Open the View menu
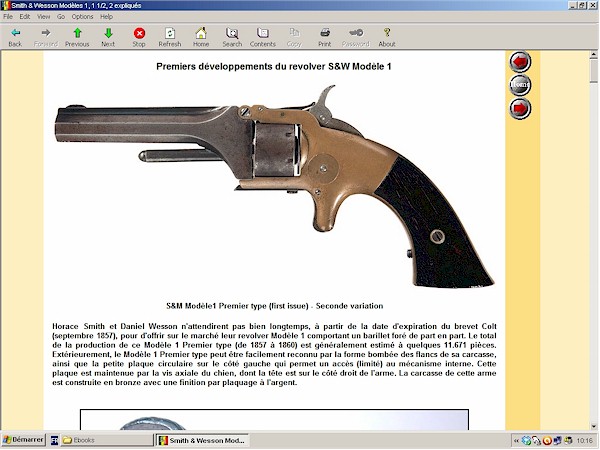600x450 pixels. [x=43, y=16]
